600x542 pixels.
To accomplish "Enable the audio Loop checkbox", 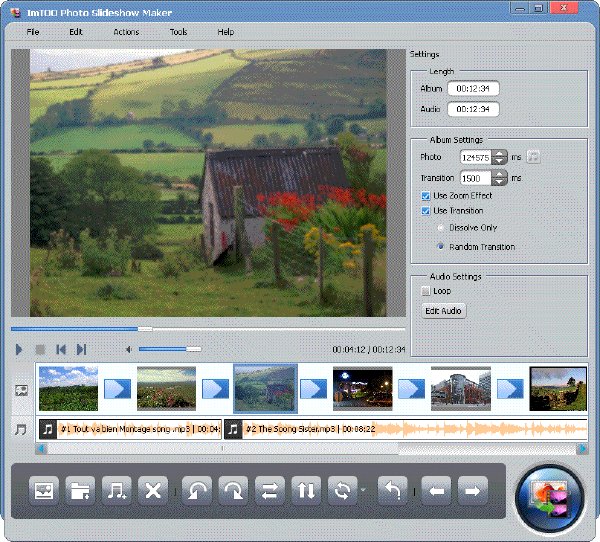I will 426,291.
